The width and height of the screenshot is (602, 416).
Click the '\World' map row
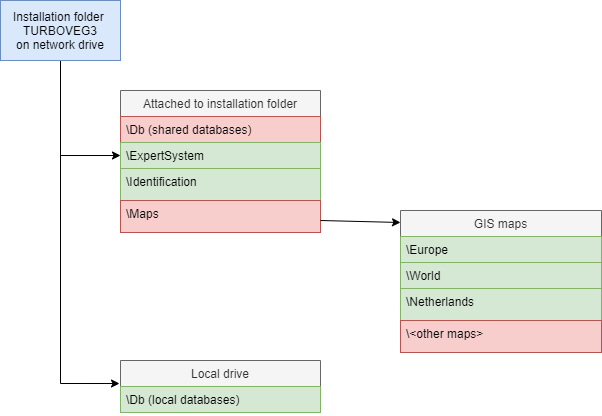500,276
